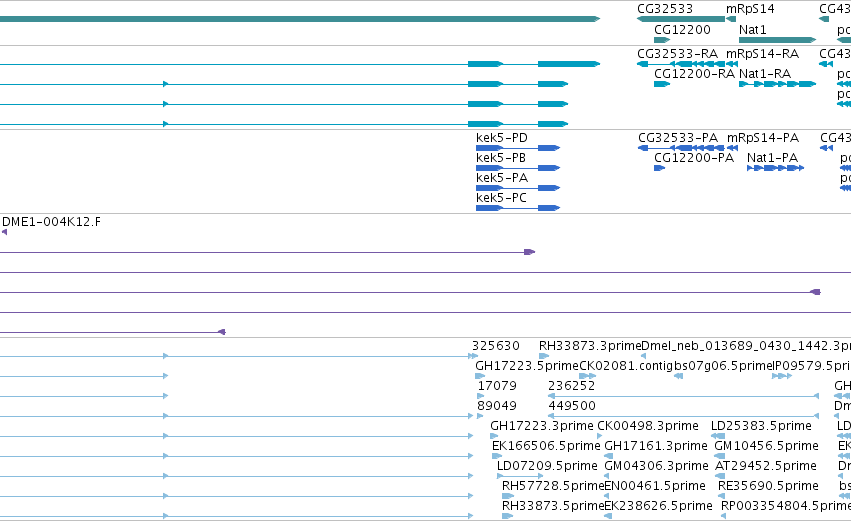Click the EK238626.5prime EST label
851x521 pixels.
pyautogui.click(x=658, y=507)
